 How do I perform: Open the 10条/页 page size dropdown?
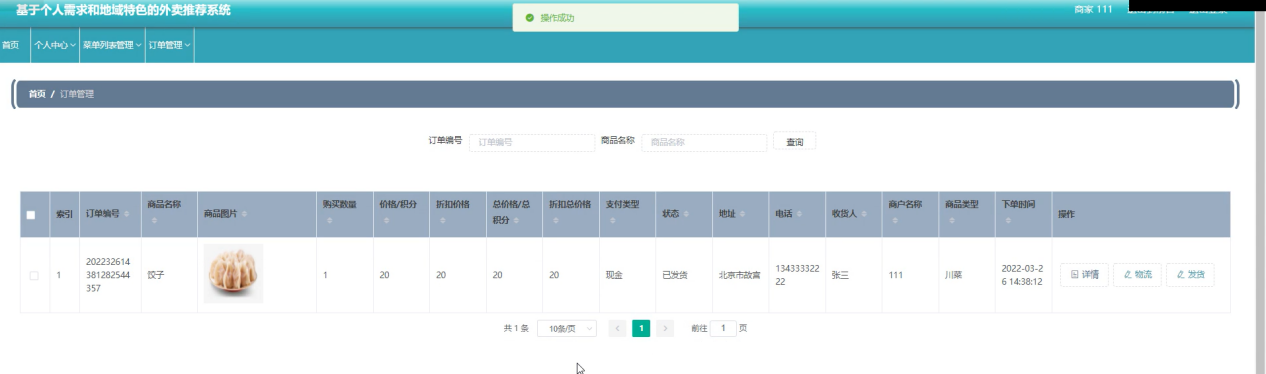point(567,328)
